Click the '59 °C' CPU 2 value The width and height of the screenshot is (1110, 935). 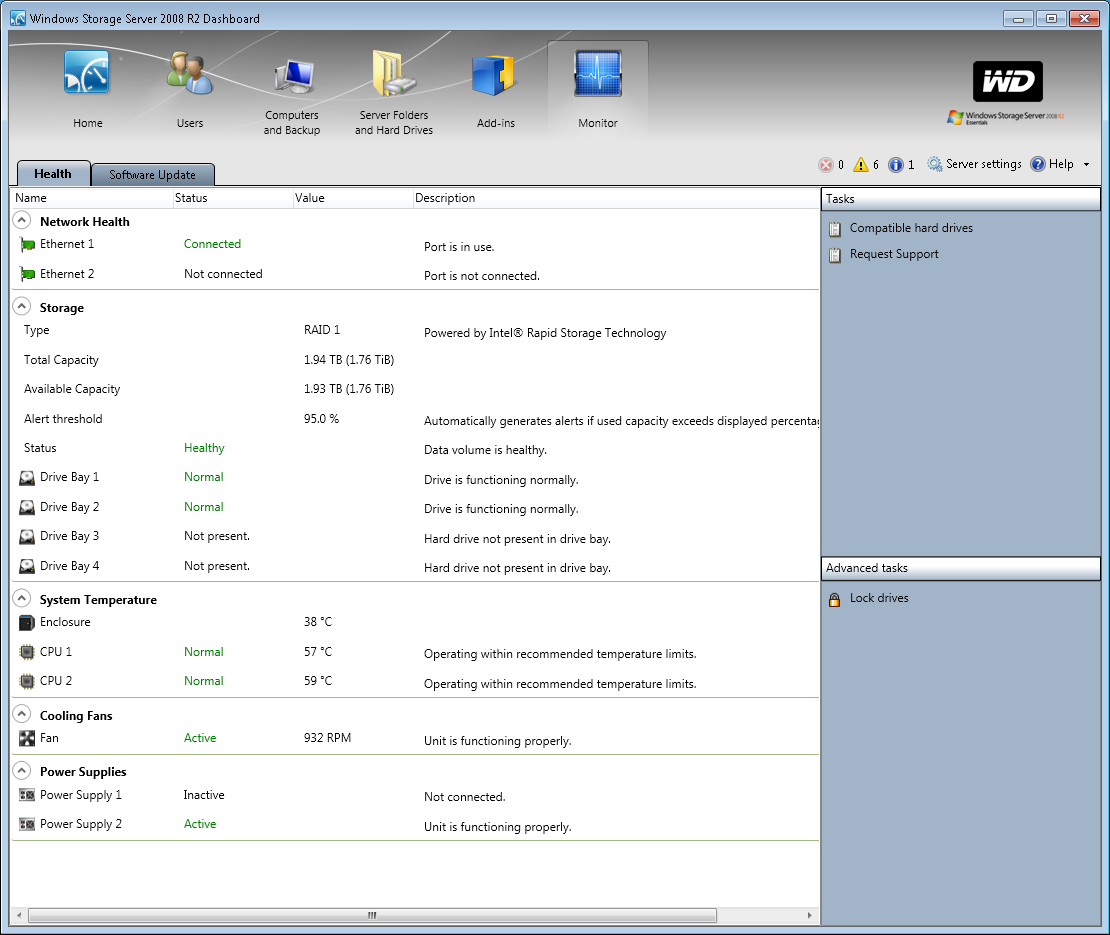(x=318, y=681)
